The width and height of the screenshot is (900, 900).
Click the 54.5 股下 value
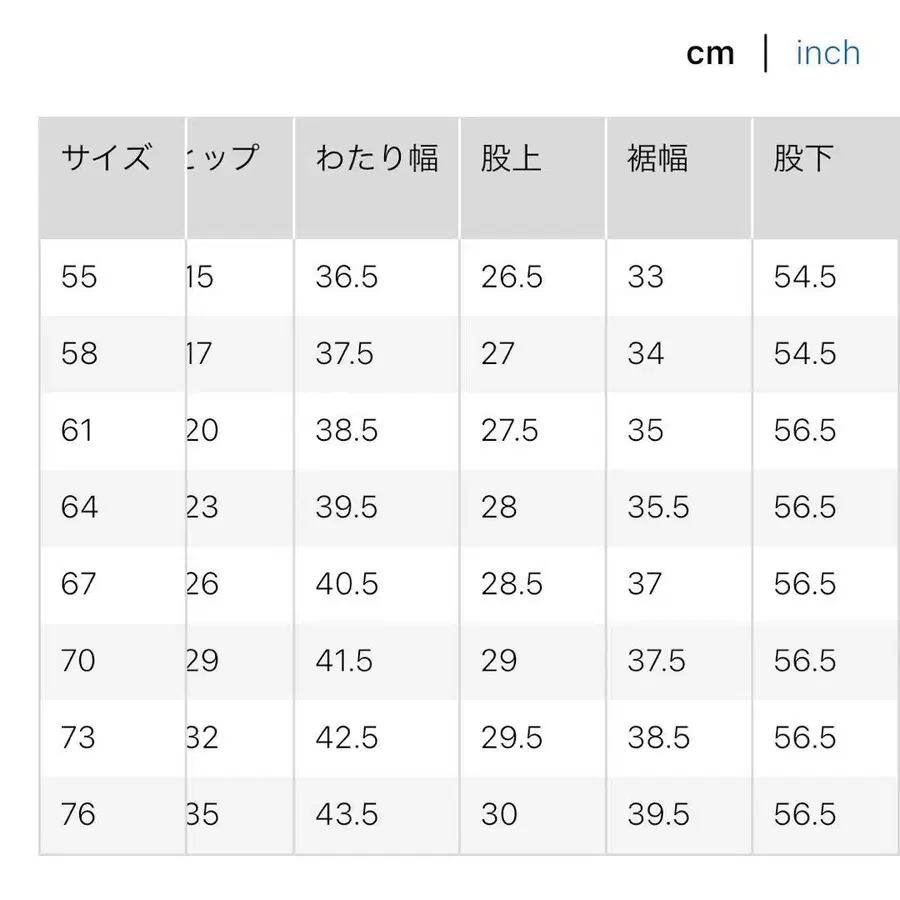tap(804, 278)
